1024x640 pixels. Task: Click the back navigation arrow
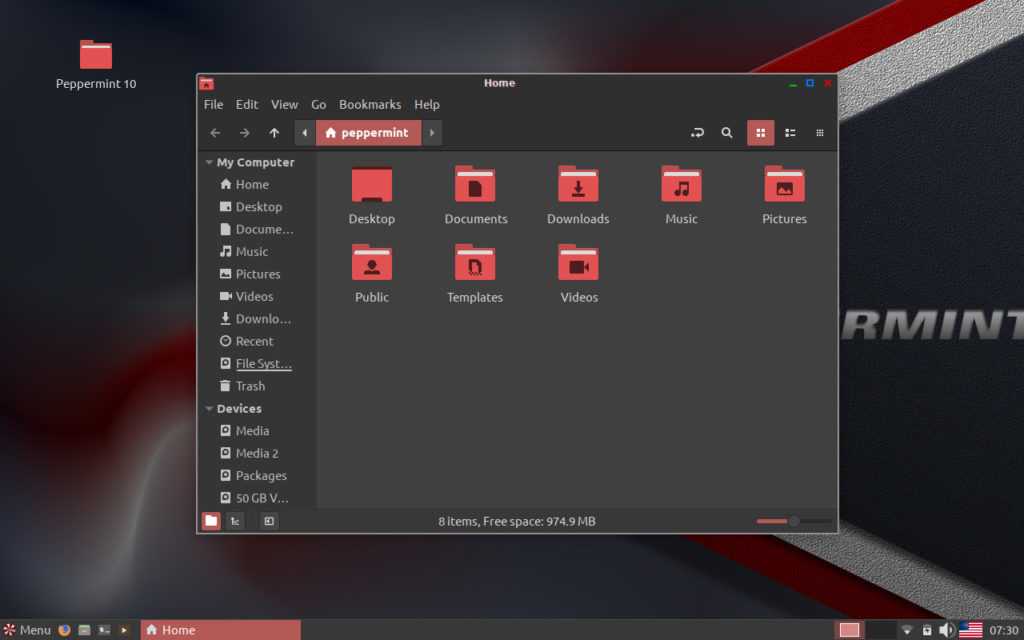tap(215, 133)
